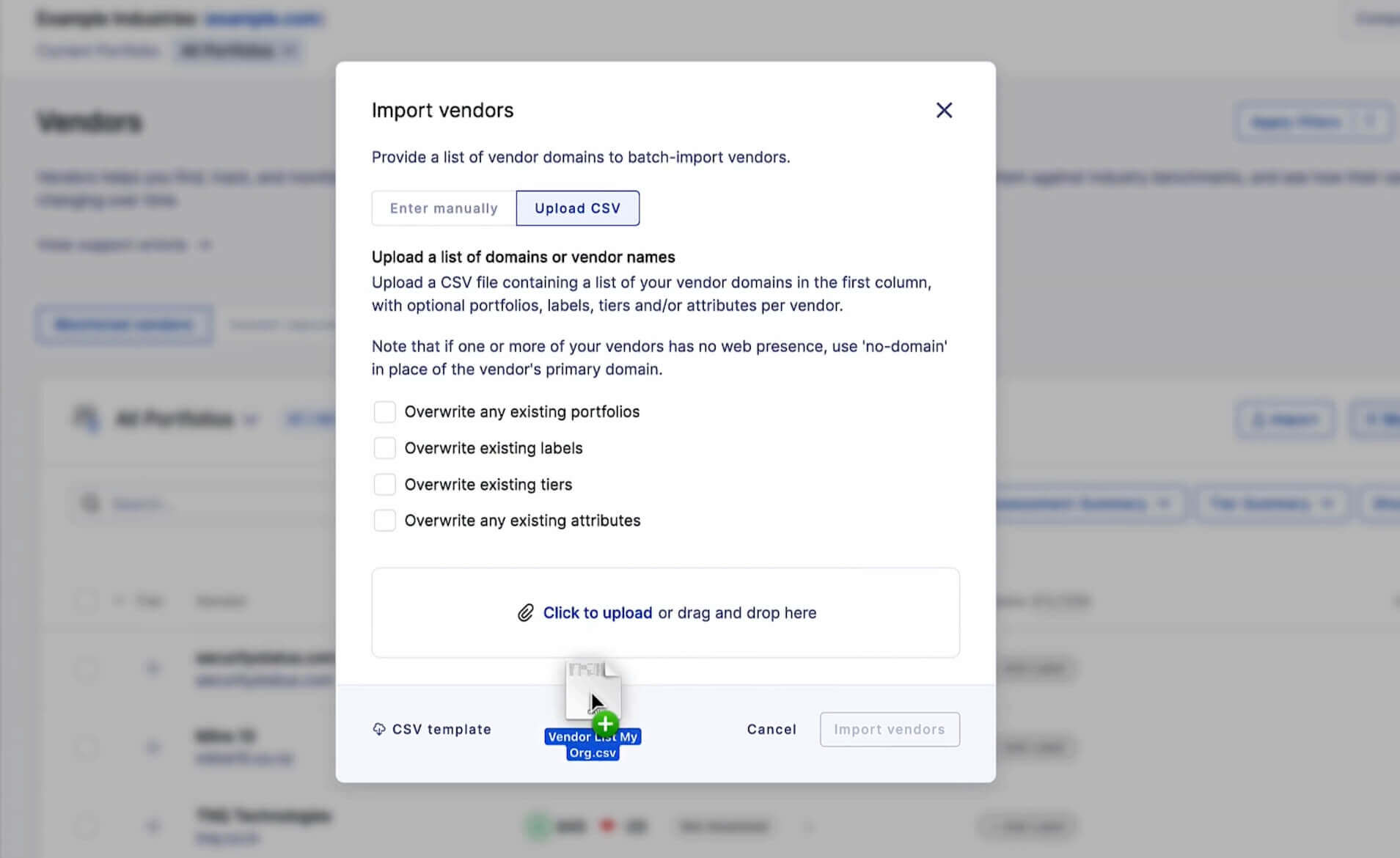The width and height of the screenshot is (1400, 858).
Task: Click the search magnifier icon in vendor search
Action: [89, 503]
